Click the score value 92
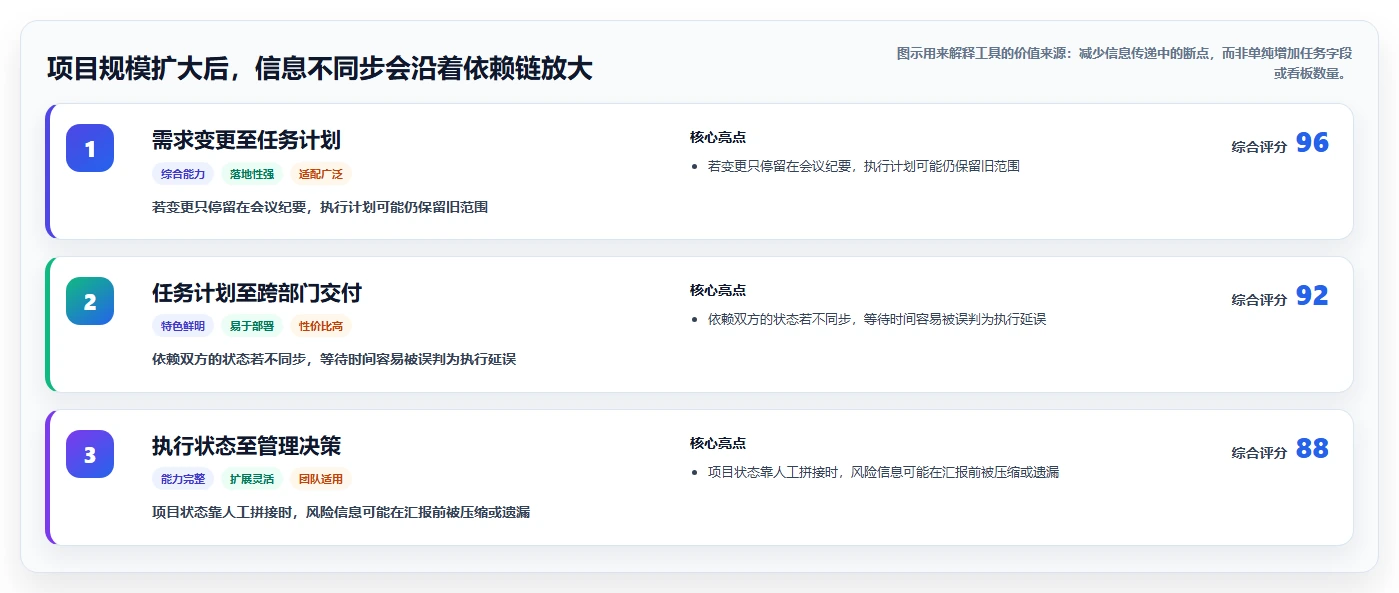 [1312, 296]
